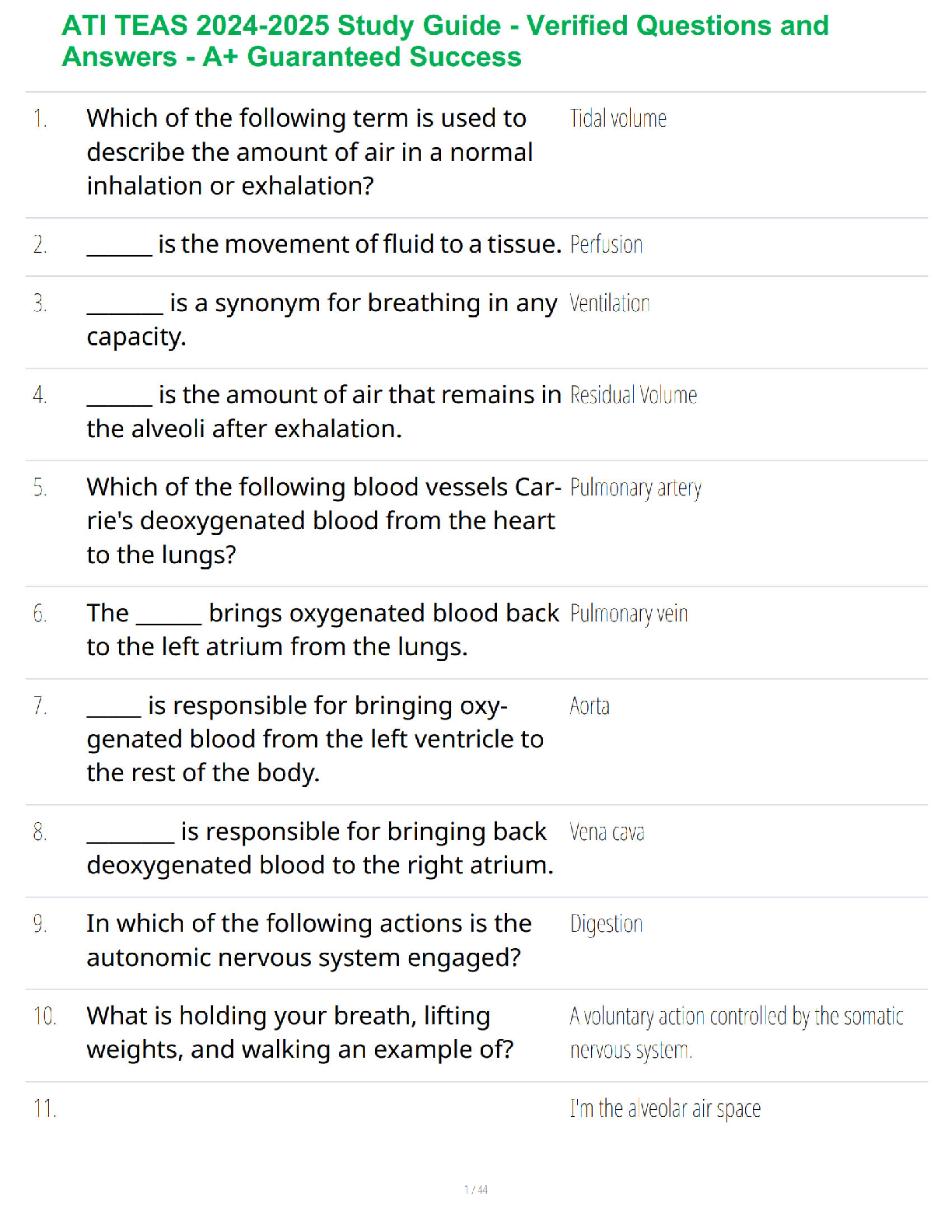
Task: Click the 'Vena cava' answer
Action: [607, 832]
